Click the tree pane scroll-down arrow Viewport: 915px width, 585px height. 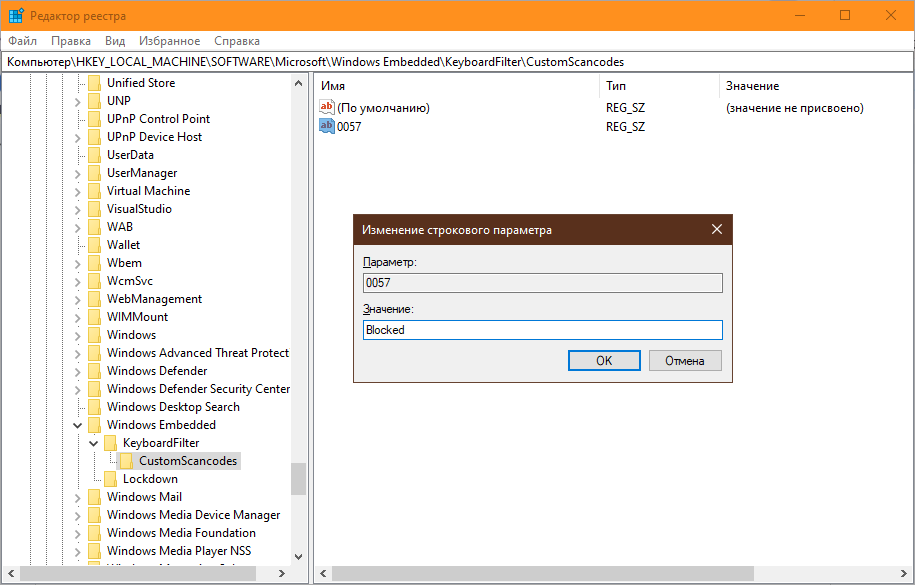click(298, 556)
